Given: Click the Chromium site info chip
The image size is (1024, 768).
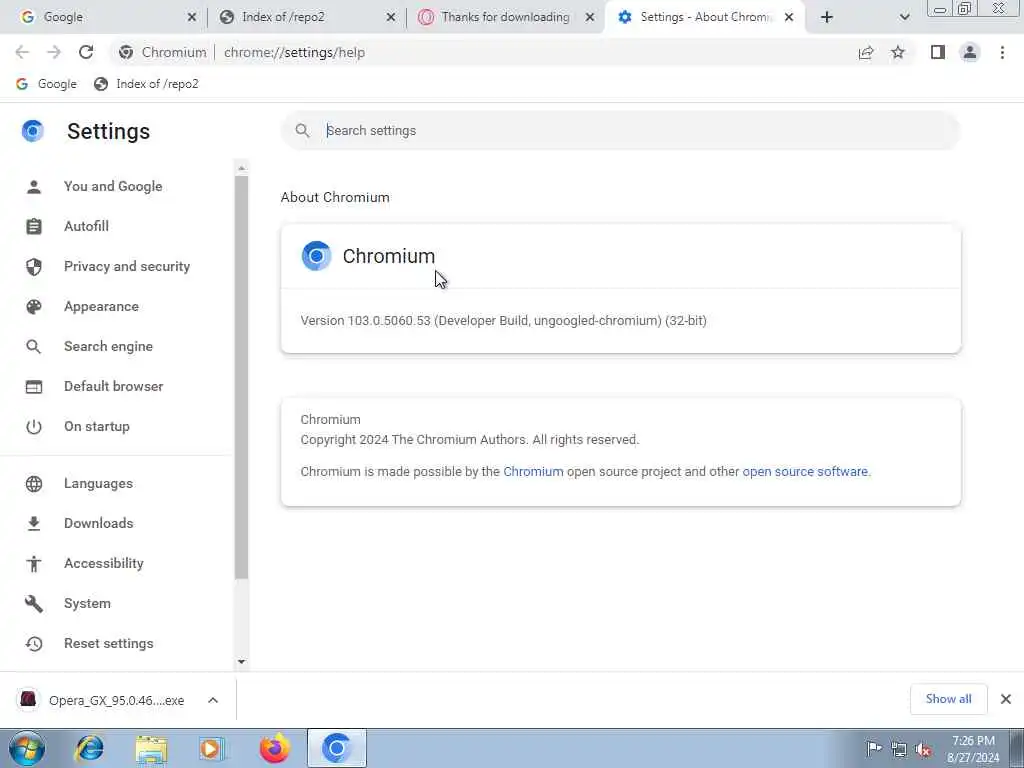Looking at the screenshot, I should click(163, 52).
